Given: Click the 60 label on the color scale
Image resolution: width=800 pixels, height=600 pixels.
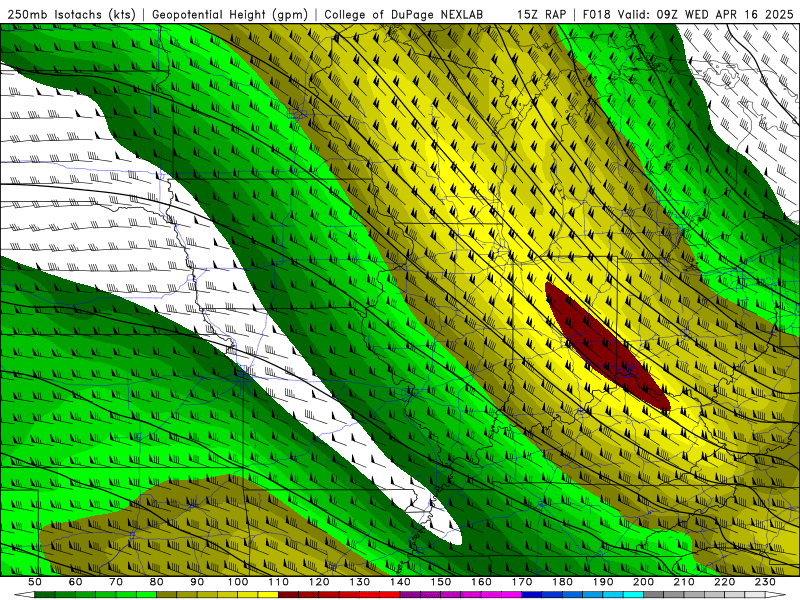Looking at the screenshot, I should click(x=75, y=582).
